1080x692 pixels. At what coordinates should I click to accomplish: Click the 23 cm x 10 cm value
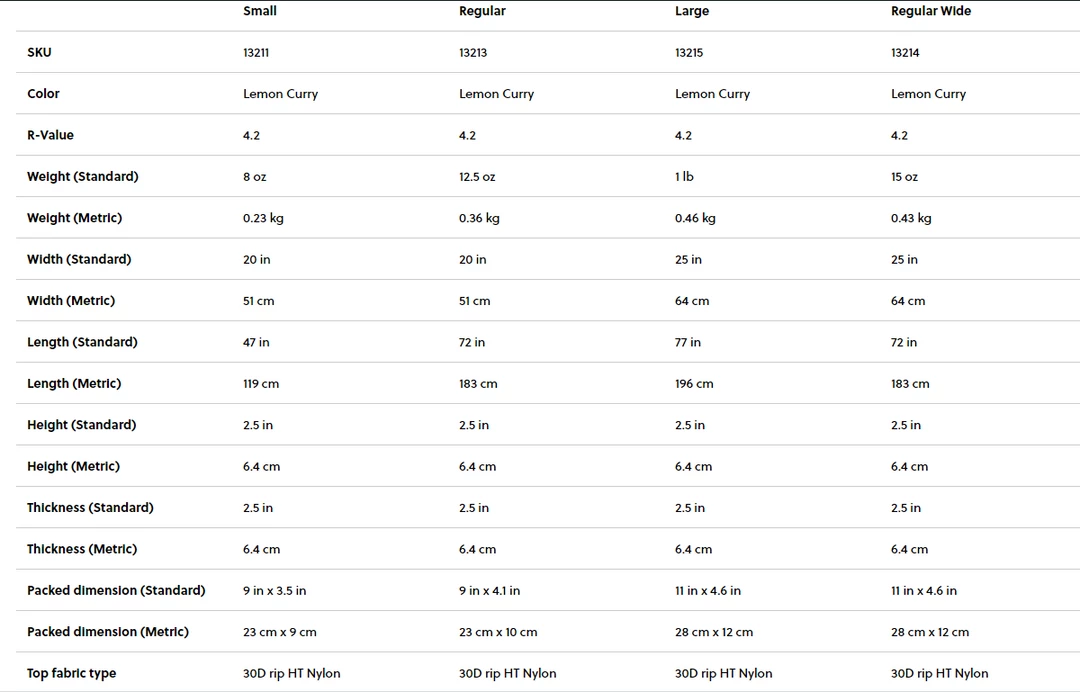(x=498, y=632)
